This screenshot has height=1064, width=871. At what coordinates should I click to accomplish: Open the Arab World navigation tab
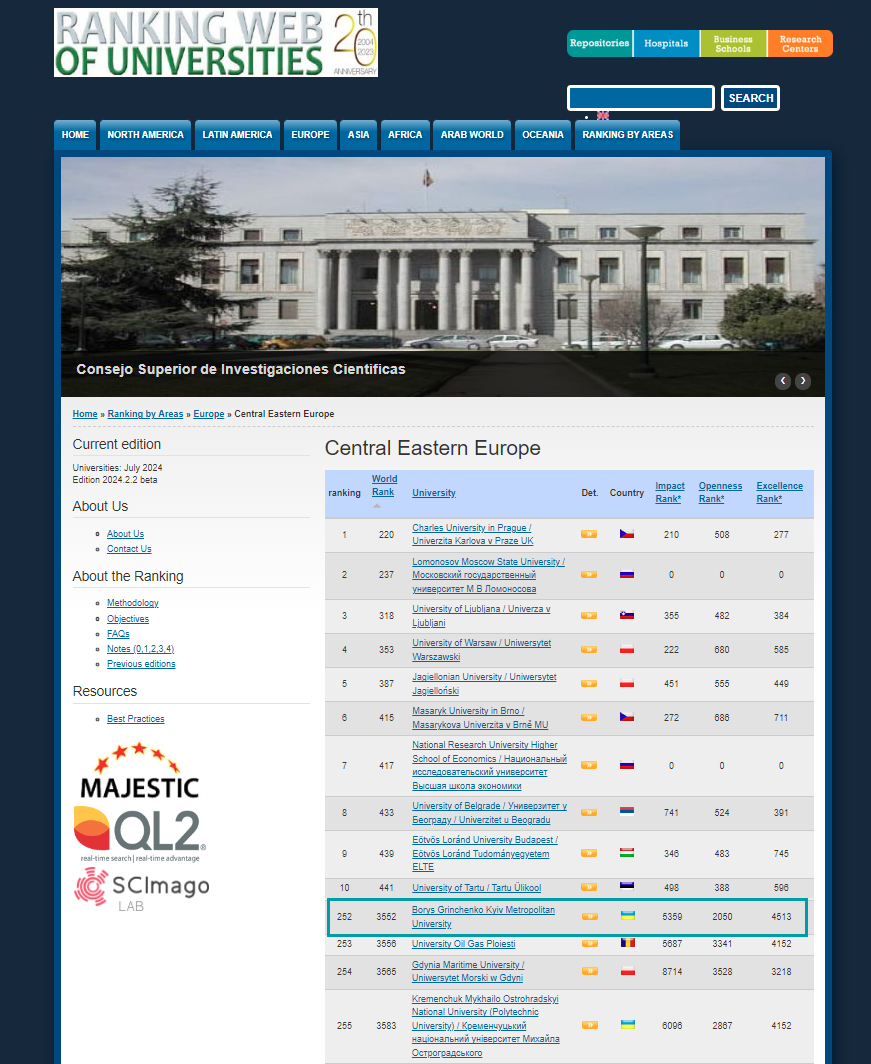(x=472, y=135)
